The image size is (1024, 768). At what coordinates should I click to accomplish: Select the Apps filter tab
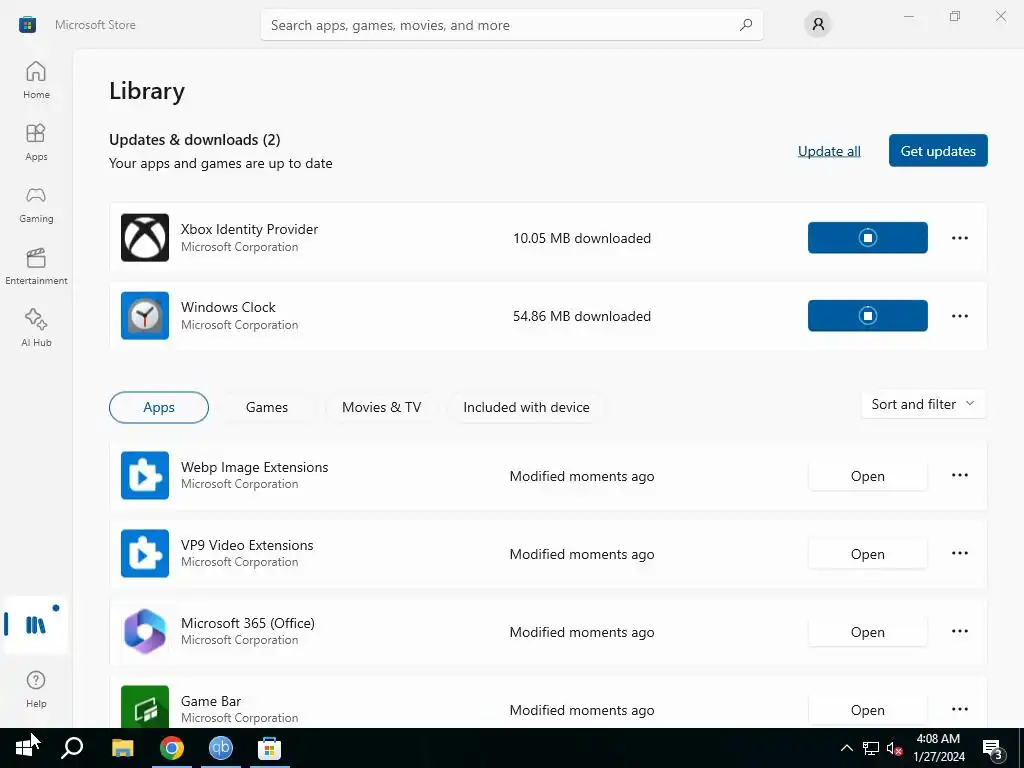[159, 408]
